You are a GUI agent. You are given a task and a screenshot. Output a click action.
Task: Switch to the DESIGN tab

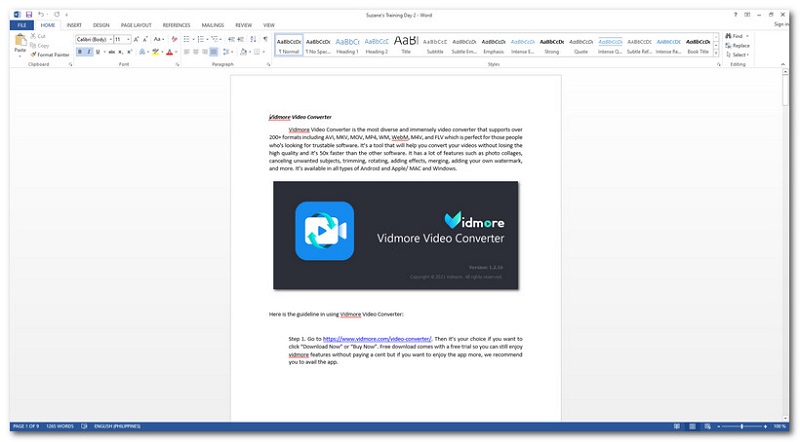(x=101, y=25)
